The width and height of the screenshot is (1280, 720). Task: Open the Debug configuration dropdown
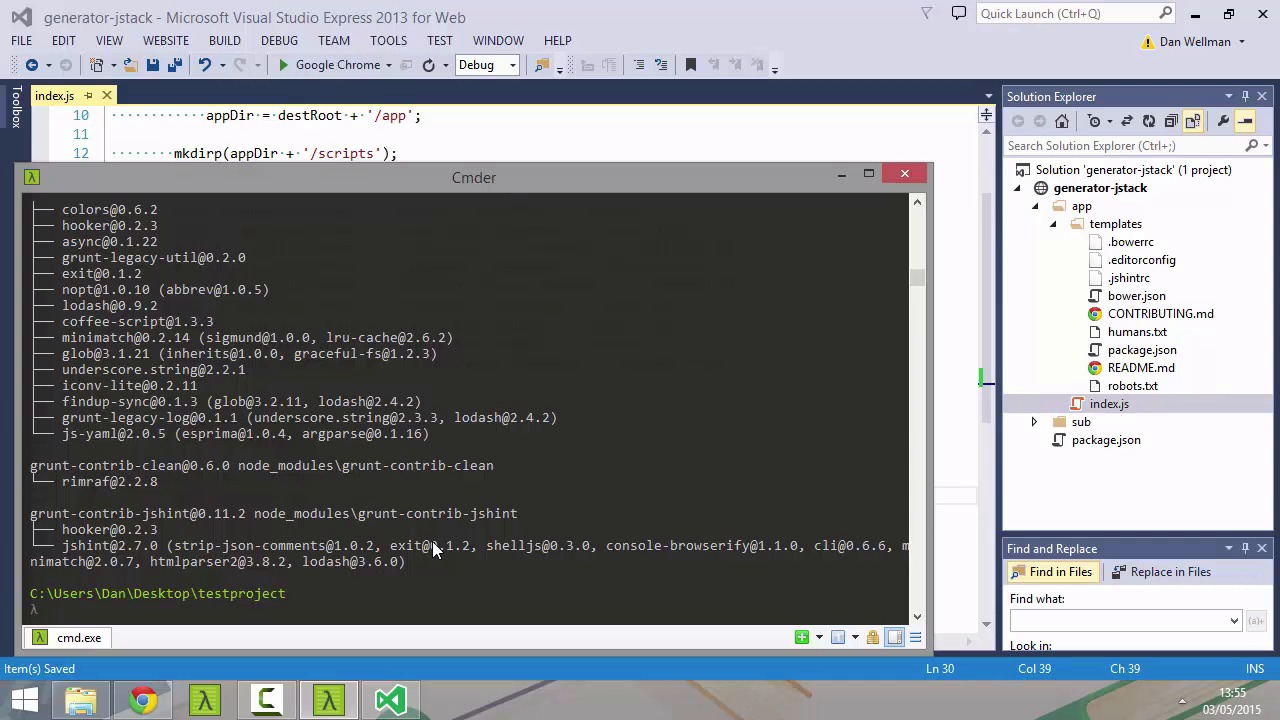click(x=512, y=65)
